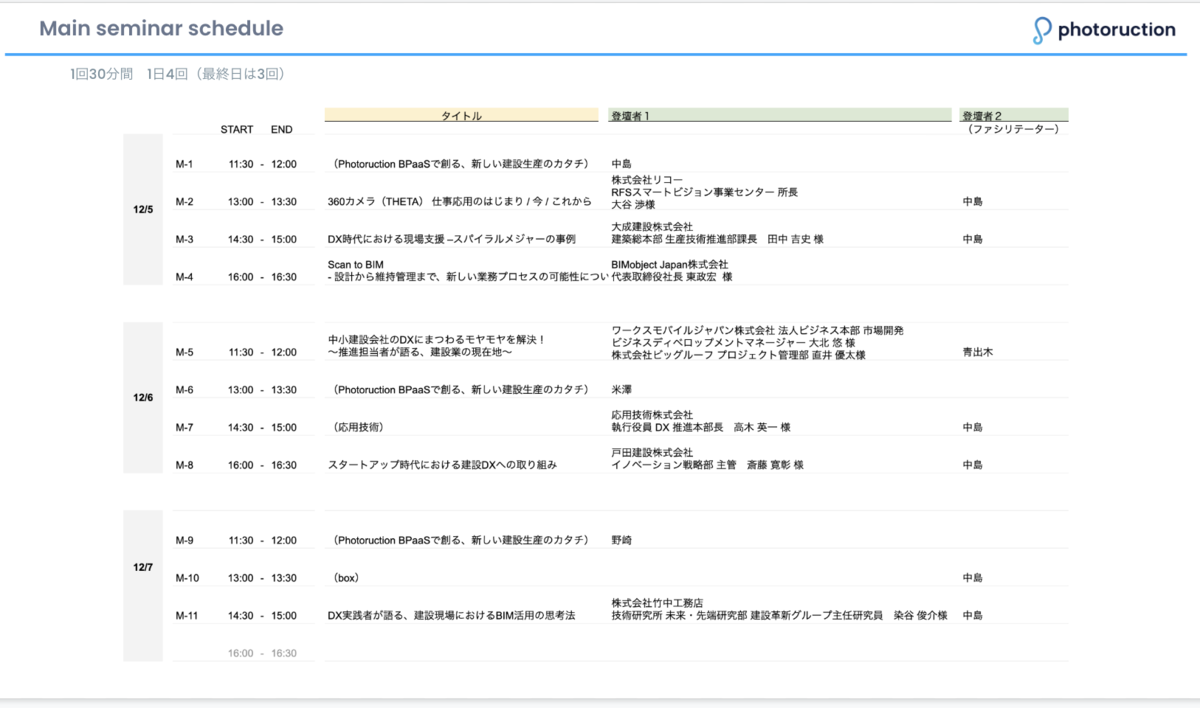Click the "応用技術株式会社" speaker company

point(651,415)
